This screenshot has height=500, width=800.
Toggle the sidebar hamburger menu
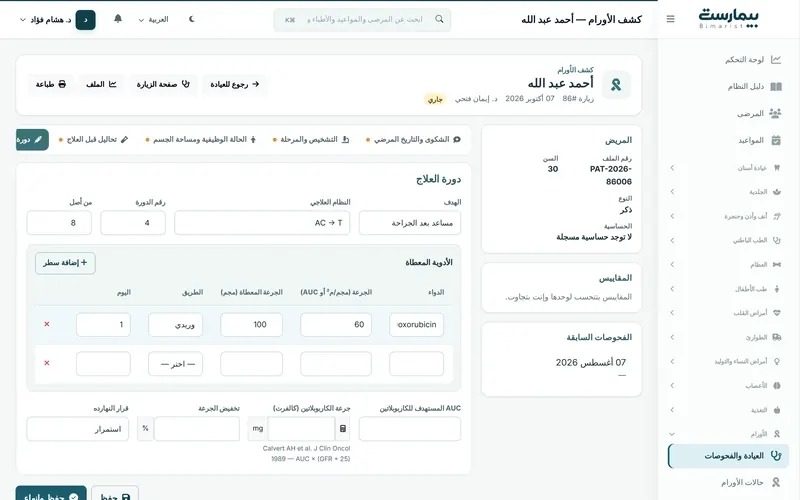coord(670,19)
